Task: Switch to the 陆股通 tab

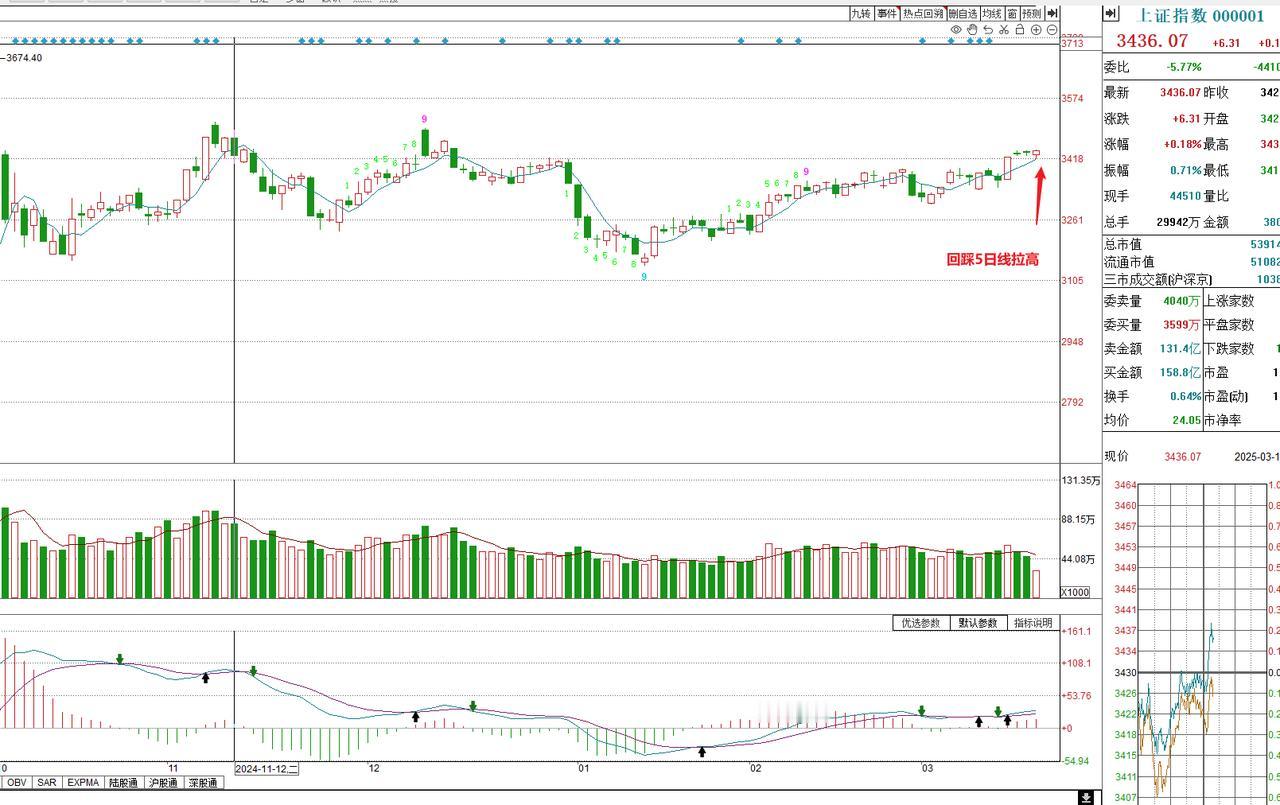Action: 125,783
